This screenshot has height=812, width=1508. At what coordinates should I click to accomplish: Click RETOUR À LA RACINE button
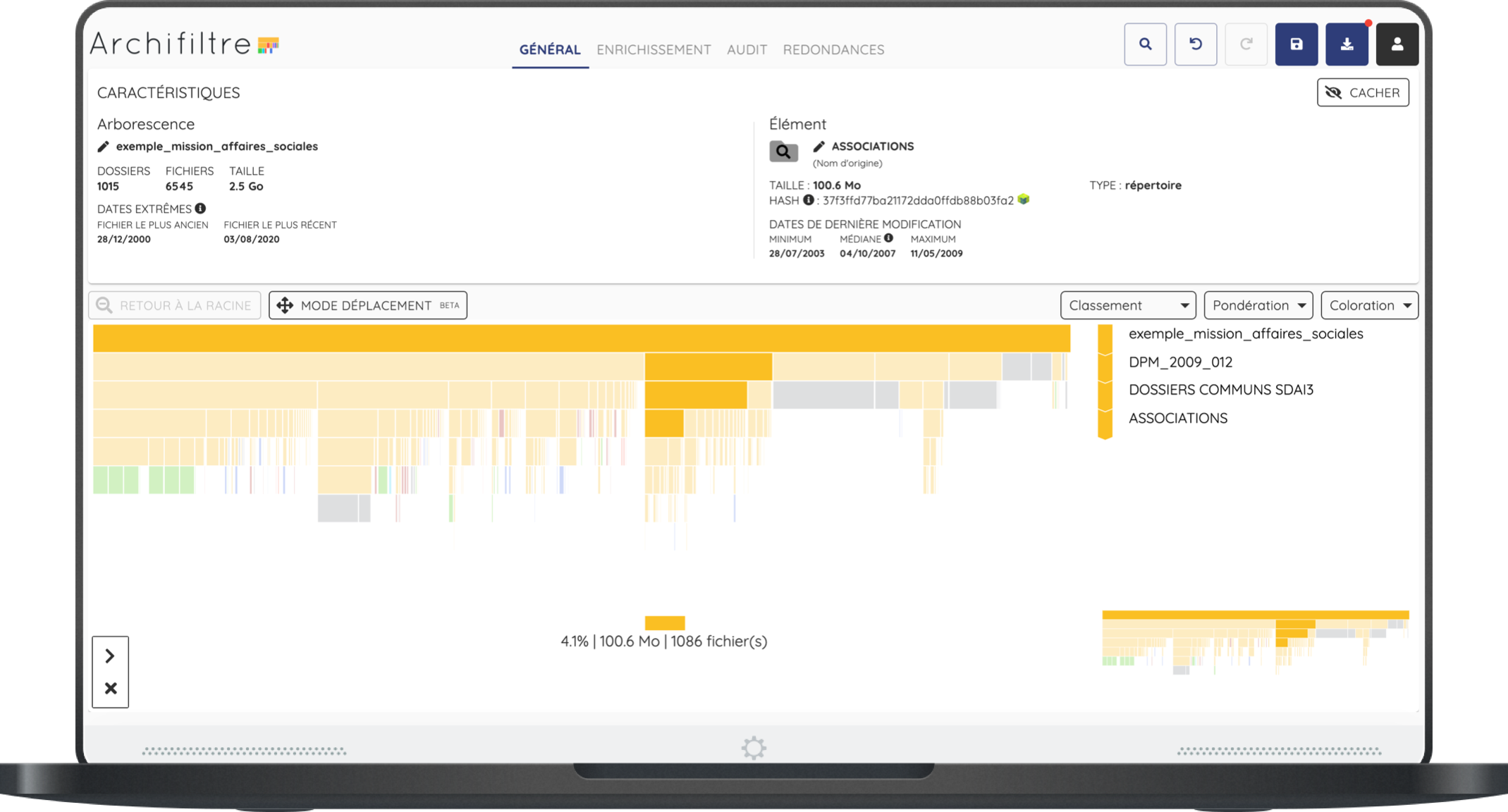click(x=174, y=305)
